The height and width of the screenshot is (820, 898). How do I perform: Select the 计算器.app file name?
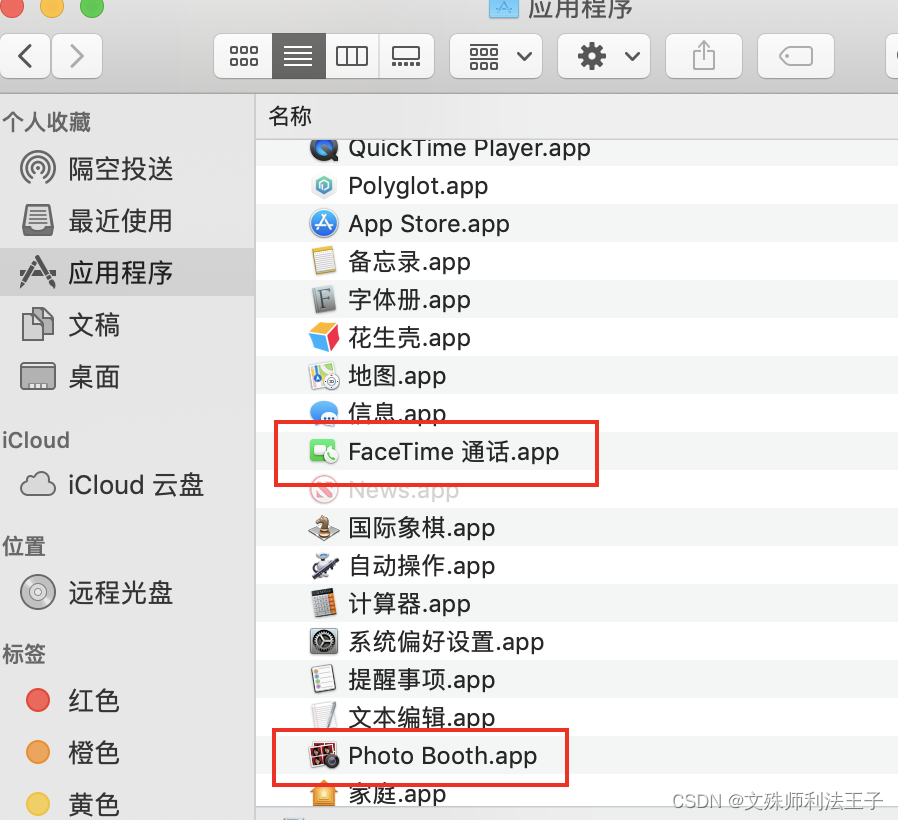pyautogui.click(x=409, y=604)
